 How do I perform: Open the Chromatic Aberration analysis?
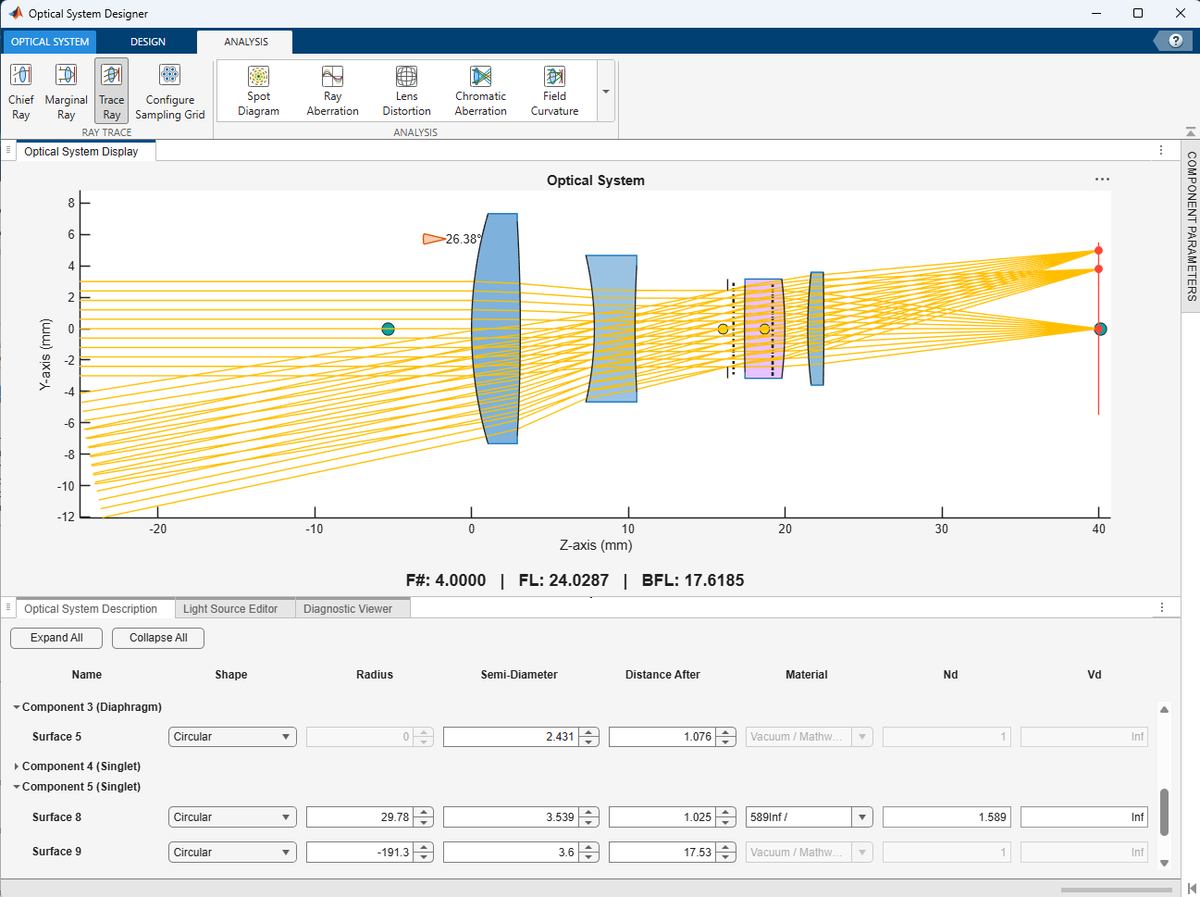(481, 91)
